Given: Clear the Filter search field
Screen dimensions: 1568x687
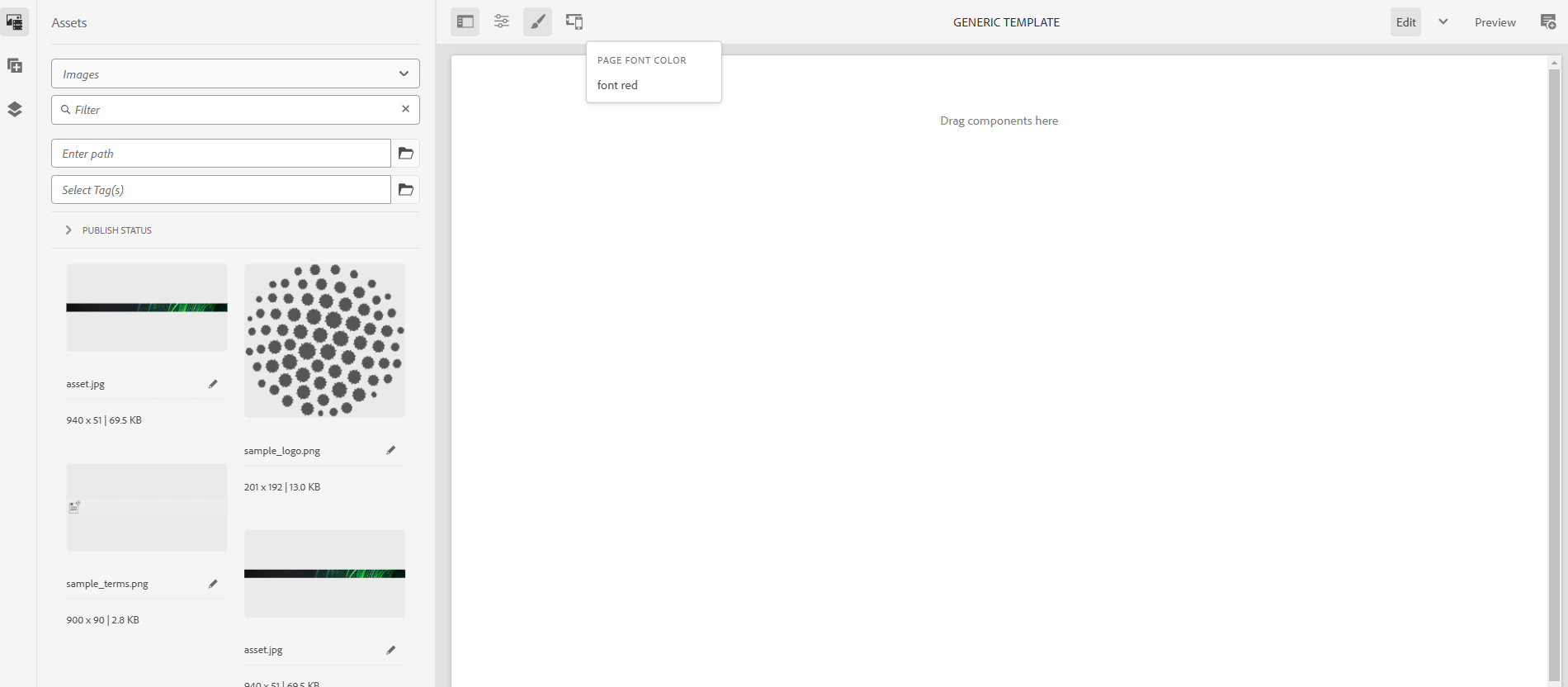Looking at the screenshot, I should click(405, 109).
